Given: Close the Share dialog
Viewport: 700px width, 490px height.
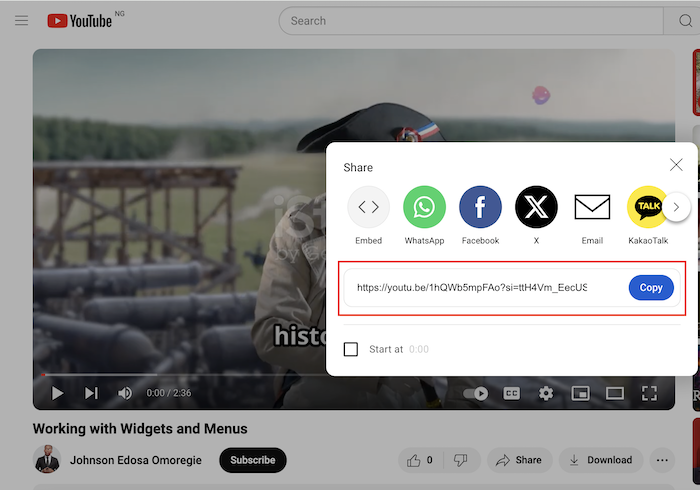Looking at the screenshot, I should click(676, 165).
